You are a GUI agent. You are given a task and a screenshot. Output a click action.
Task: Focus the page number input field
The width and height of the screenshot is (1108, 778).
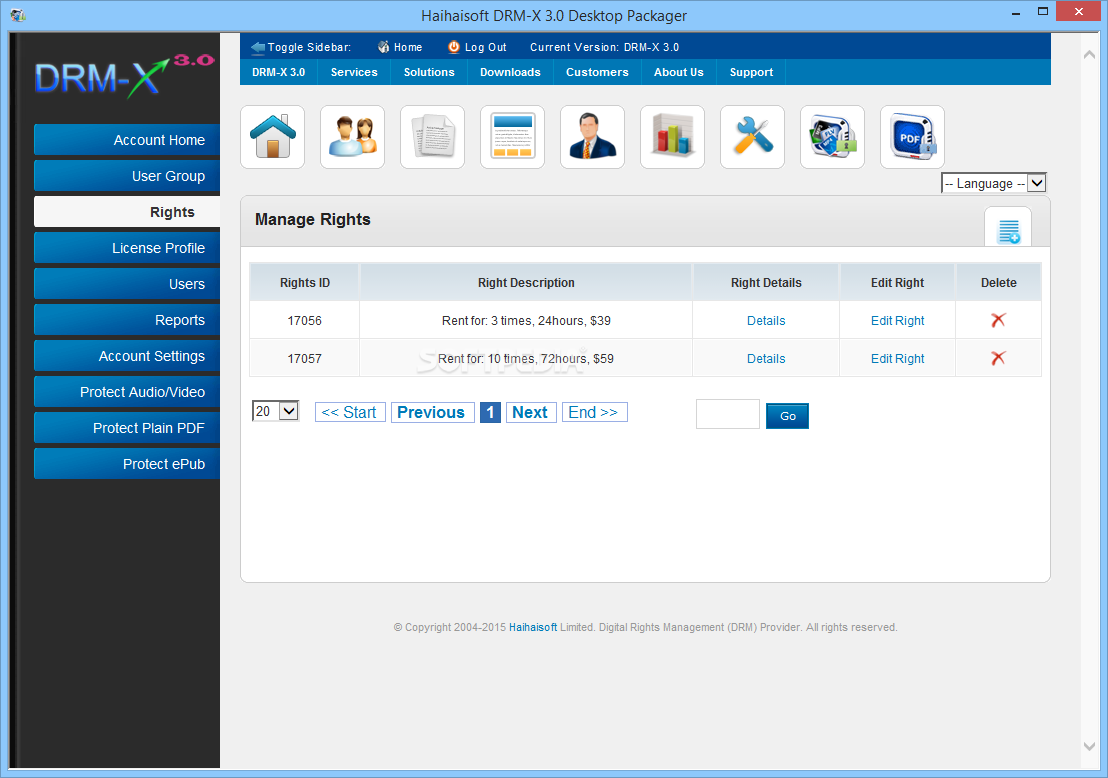pos(728,414)
